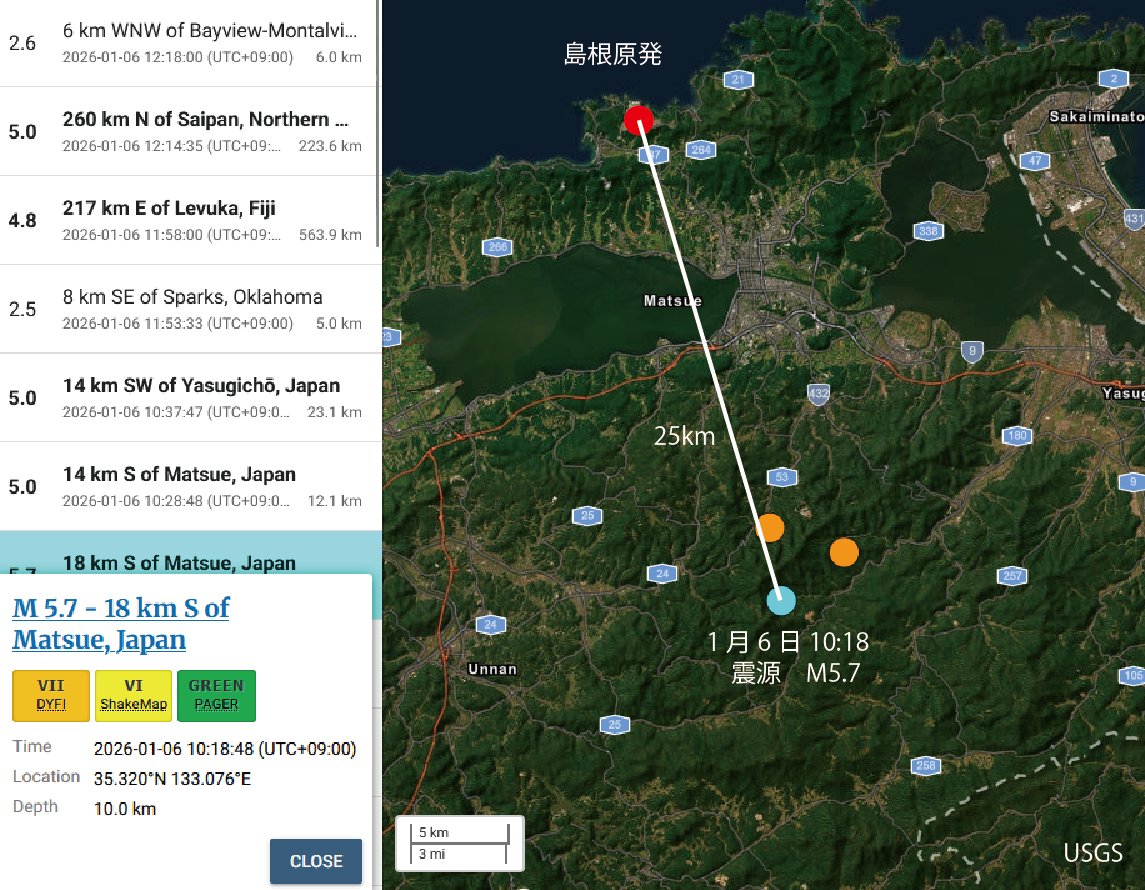
Task: Click the yellow VII DYFI intensity badge
Action: pos(50,694)
